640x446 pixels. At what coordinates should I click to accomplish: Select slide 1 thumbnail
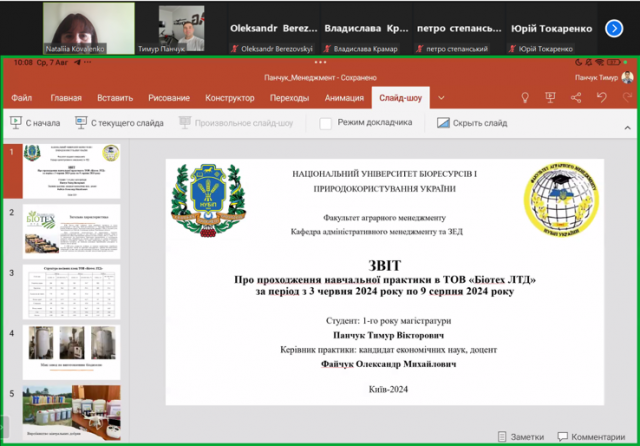point(71,171)
